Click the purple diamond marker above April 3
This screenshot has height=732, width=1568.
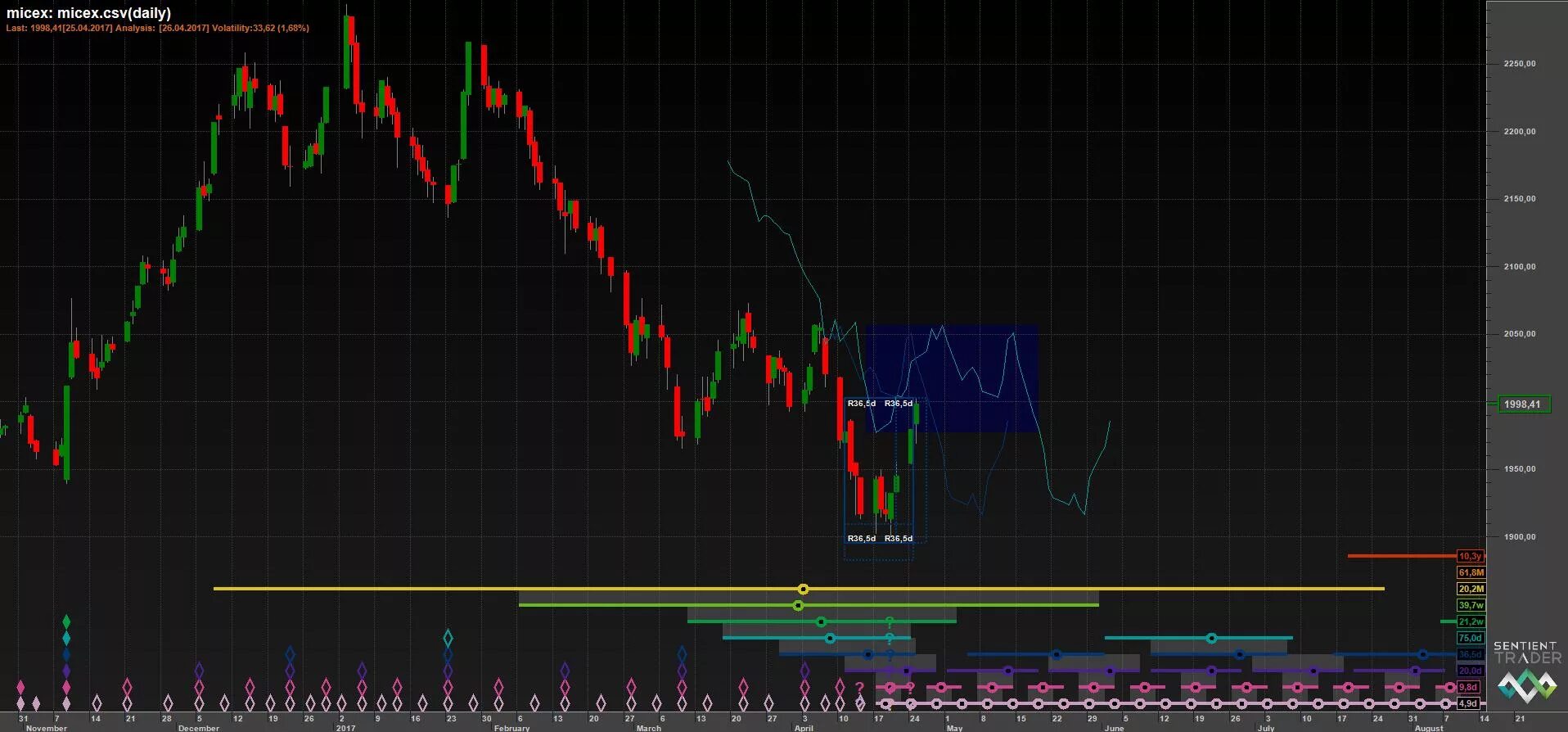(x=804, y=671)
